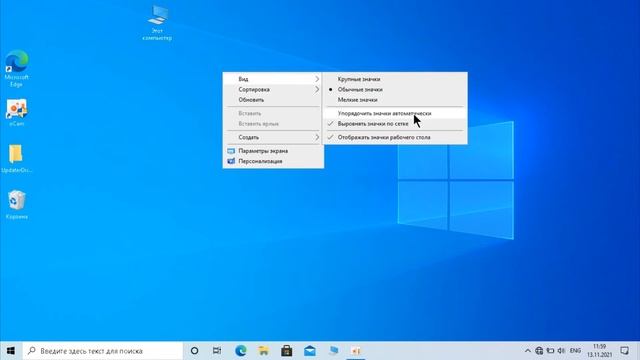
Task: Open File Explorer from the taskbar
Action: tap(264, 351)
